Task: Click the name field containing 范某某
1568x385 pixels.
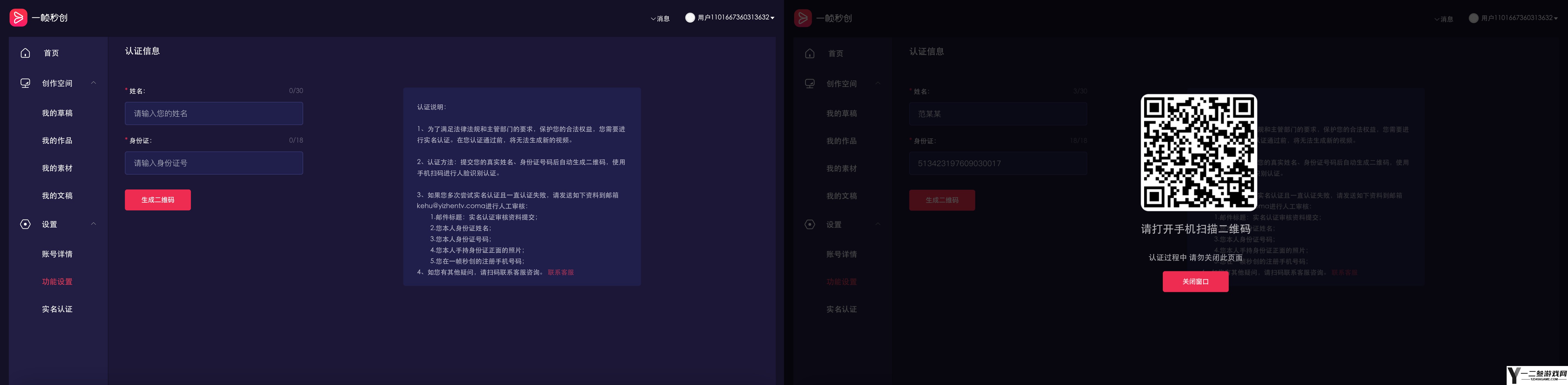Action: (998, 114)
